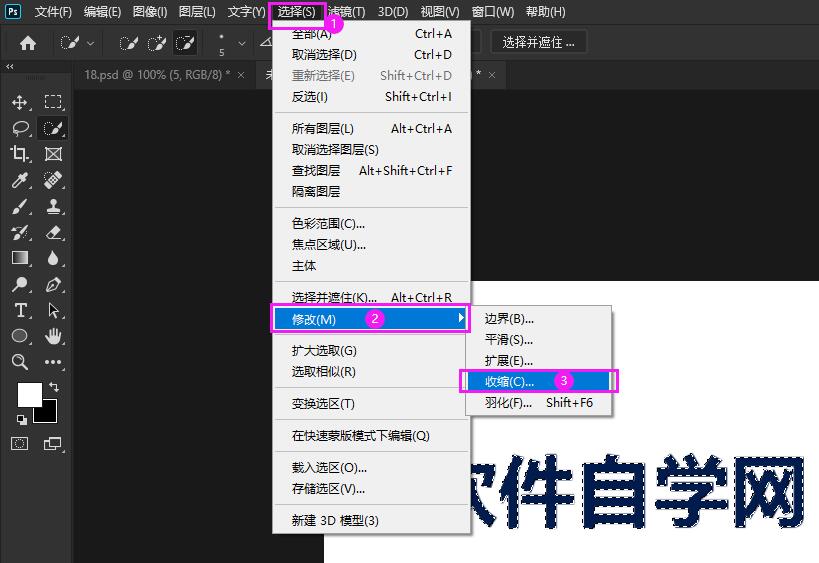The height and width of the screenshot is (563, 819).
Task: Select the Rectangular Marquee tool
Action: tap(53, 102)
